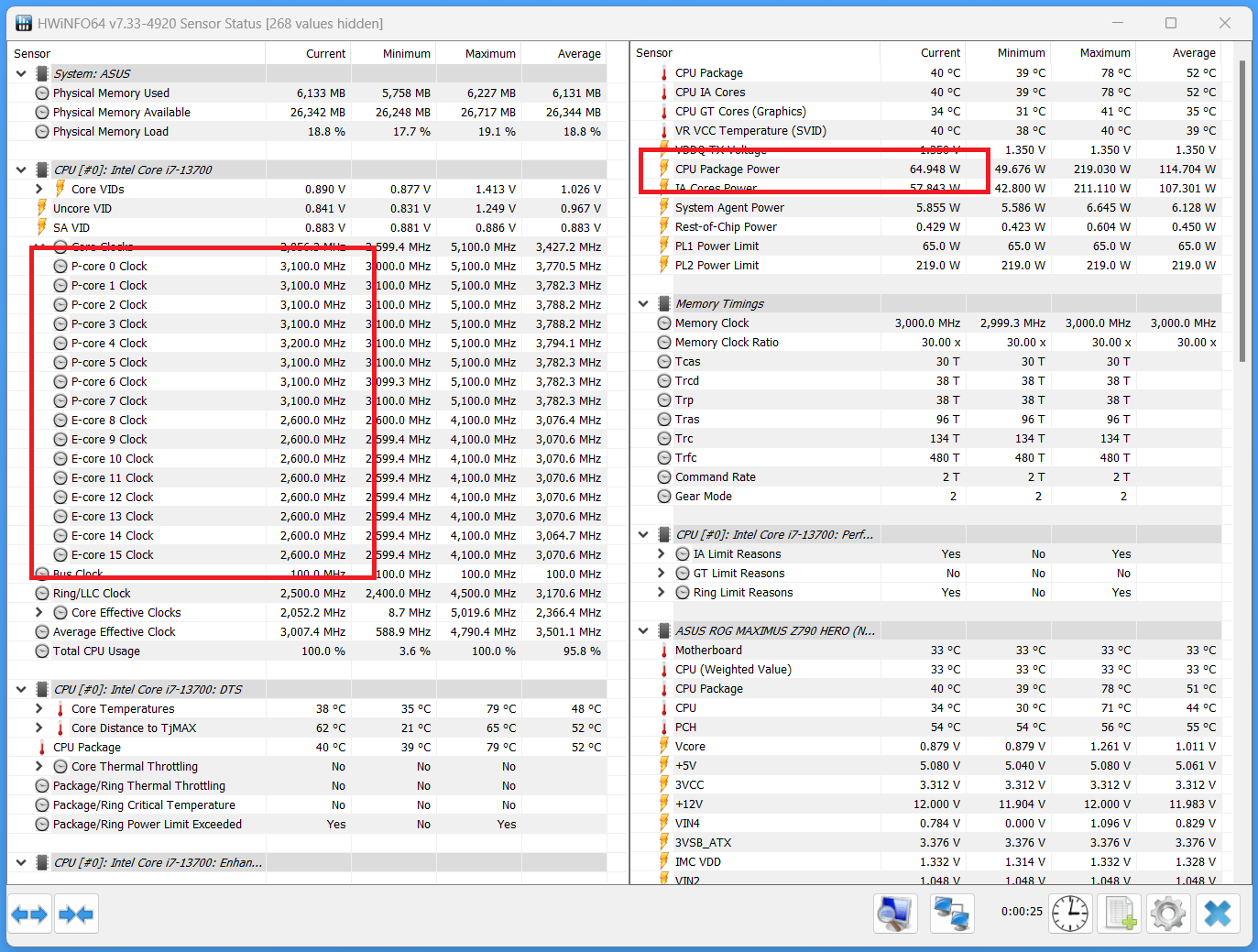
Task: Click the circle icon beside Command Rate
Action: click(x=664, y=476)
